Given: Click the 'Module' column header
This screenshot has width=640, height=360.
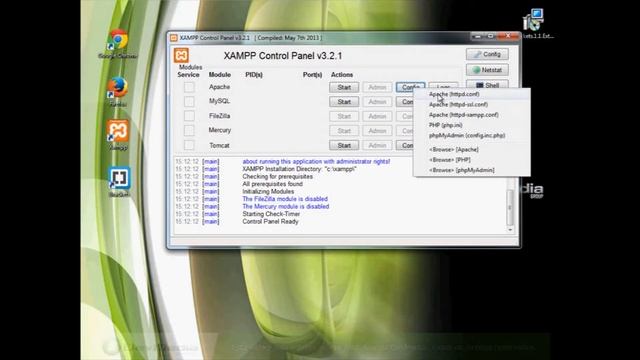Looking at the screenshot, I should (x=220, y=75).
